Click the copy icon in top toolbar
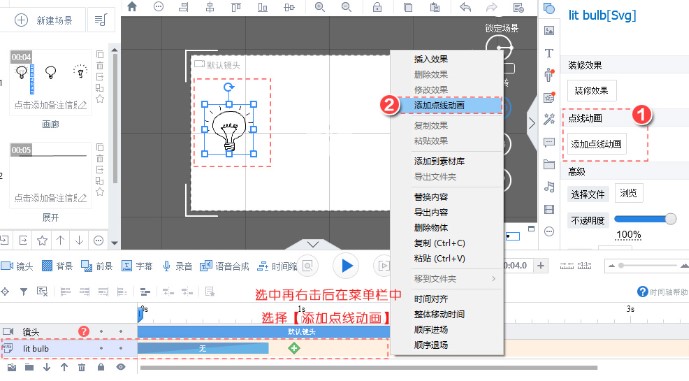 (408, 7)
